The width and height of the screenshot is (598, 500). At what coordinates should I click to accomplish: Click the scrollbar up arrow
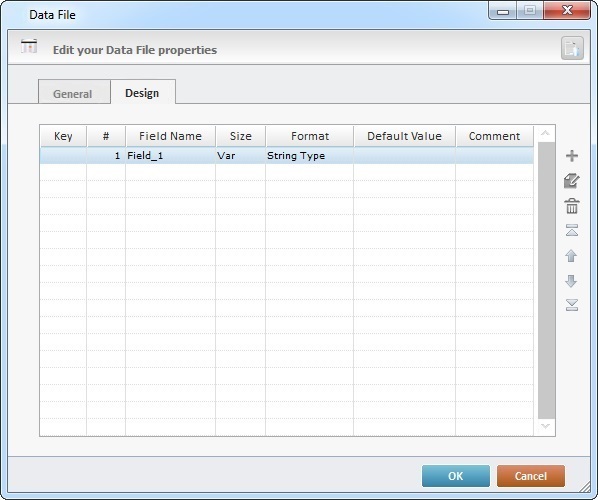tap(545, 133)
